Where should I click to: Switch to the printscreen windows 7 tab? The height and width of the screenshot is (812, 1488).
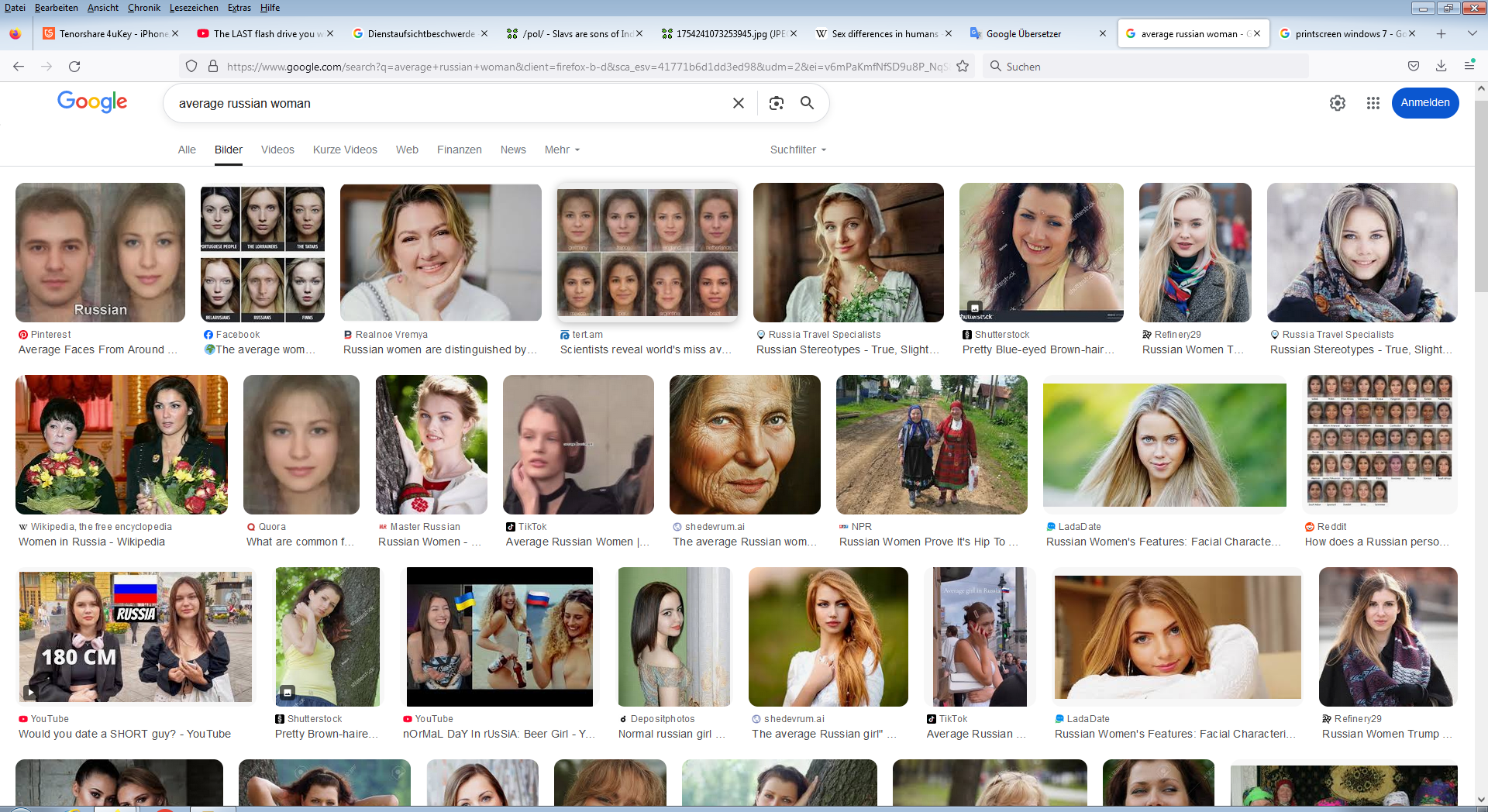click(1347, 33)
